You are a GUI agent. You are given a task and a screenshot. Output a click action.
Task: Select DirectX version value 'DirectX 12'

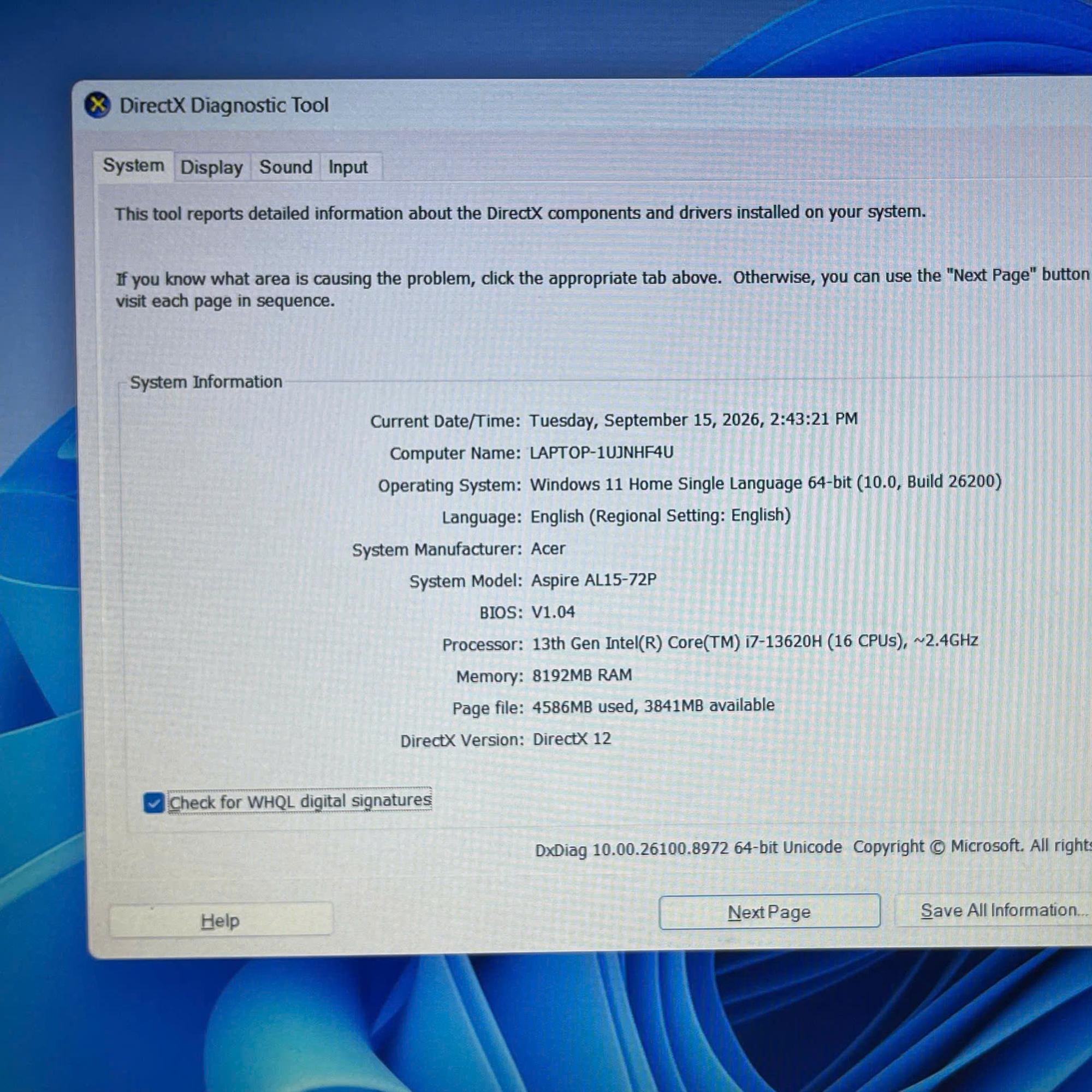(x=572, y=739)
